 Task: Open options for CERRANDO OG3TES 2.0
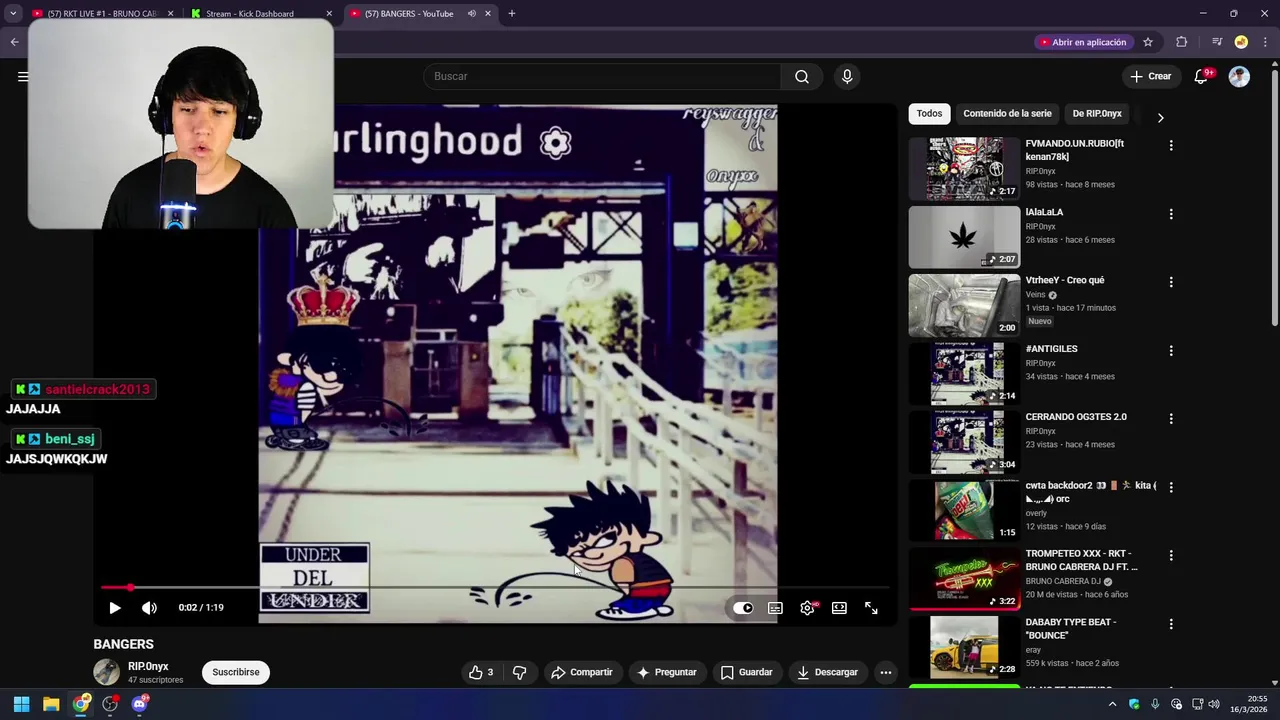coord(1171,419)
